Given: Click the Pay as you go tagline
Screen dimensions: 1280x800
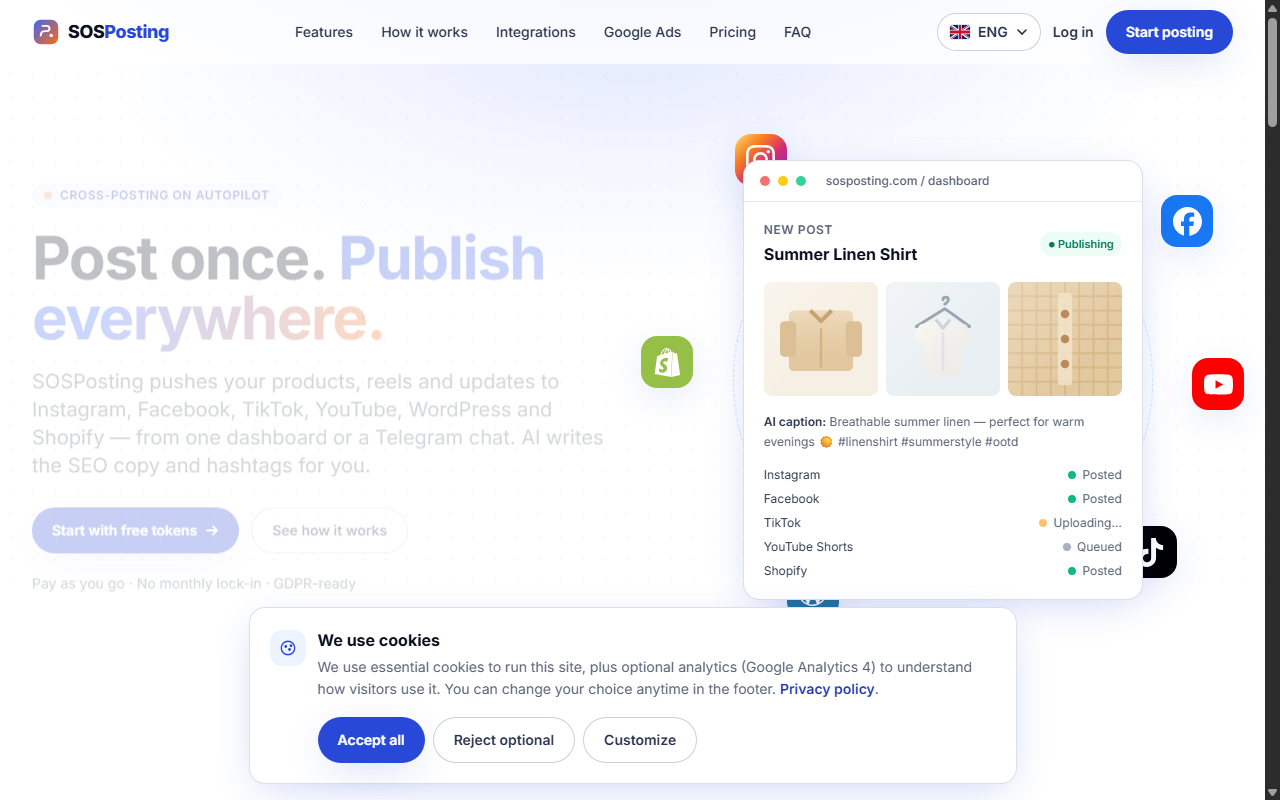Looking at the screenshot, I should pyautogui.click(x=194, y=583).
